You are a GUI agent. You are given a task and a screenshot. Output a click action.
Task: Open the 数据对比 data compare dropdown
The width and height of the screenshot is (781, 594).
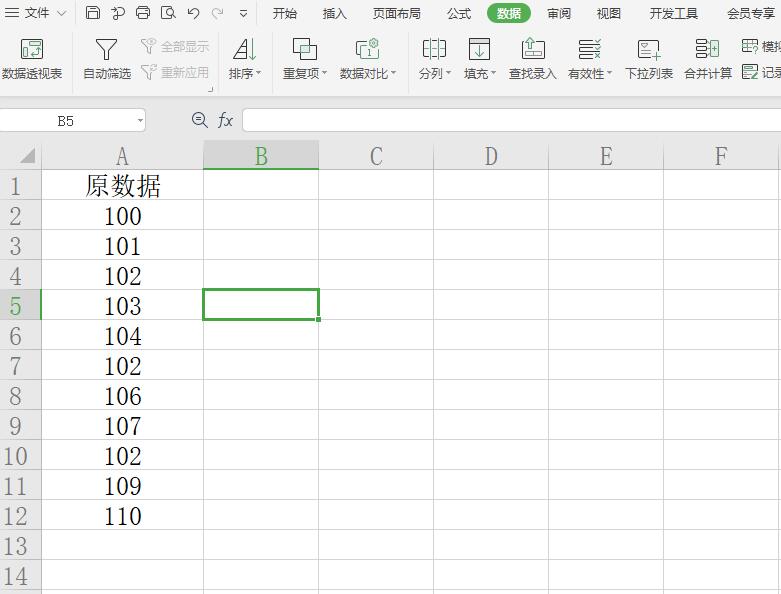(x=367, y=73)
